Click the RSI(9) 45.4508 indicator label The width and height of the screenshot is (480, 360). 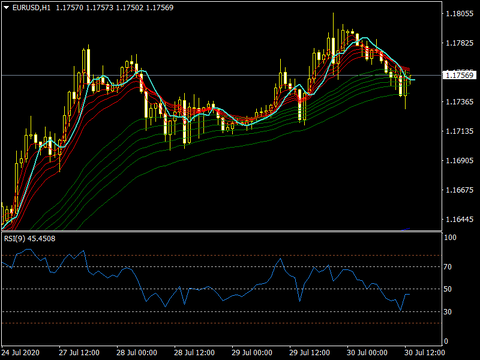29,239
